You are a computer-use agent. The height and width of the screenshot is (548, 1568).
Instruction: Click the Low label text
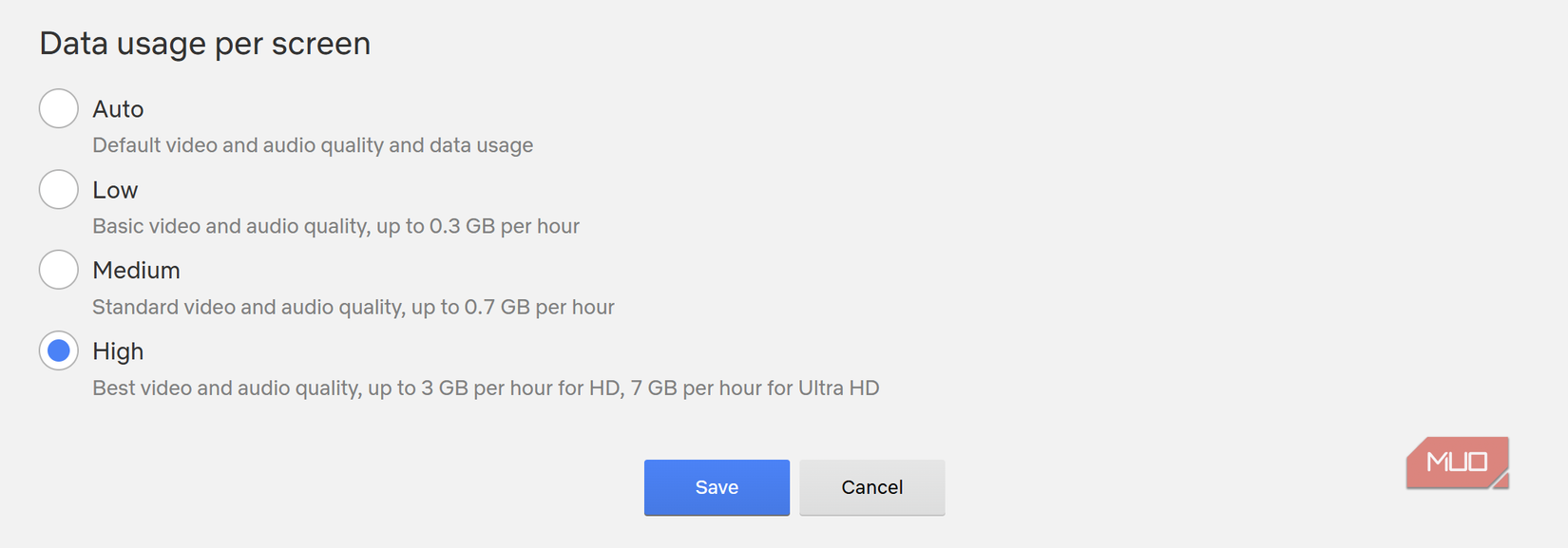click(114, 189)
